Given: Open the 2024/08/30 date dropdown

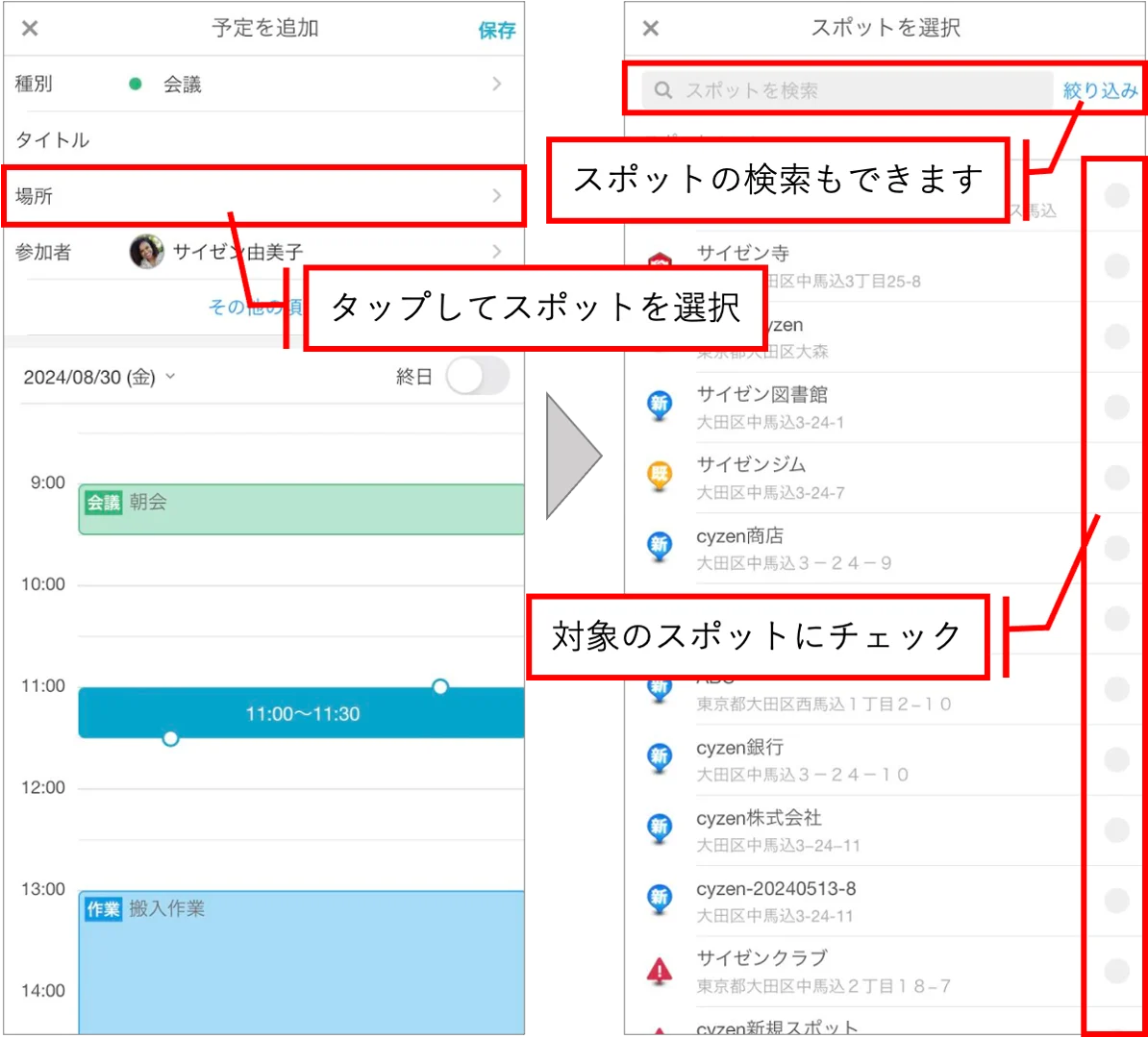Looking at the screenshot, I should click(x=99, y=377).
